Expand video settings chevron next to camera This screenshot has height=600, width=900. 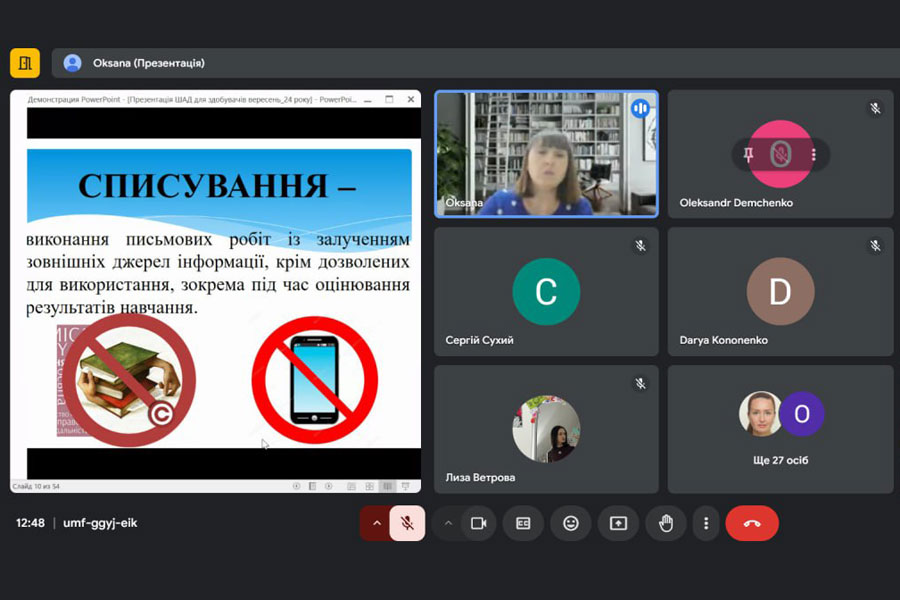click(448, 523)
